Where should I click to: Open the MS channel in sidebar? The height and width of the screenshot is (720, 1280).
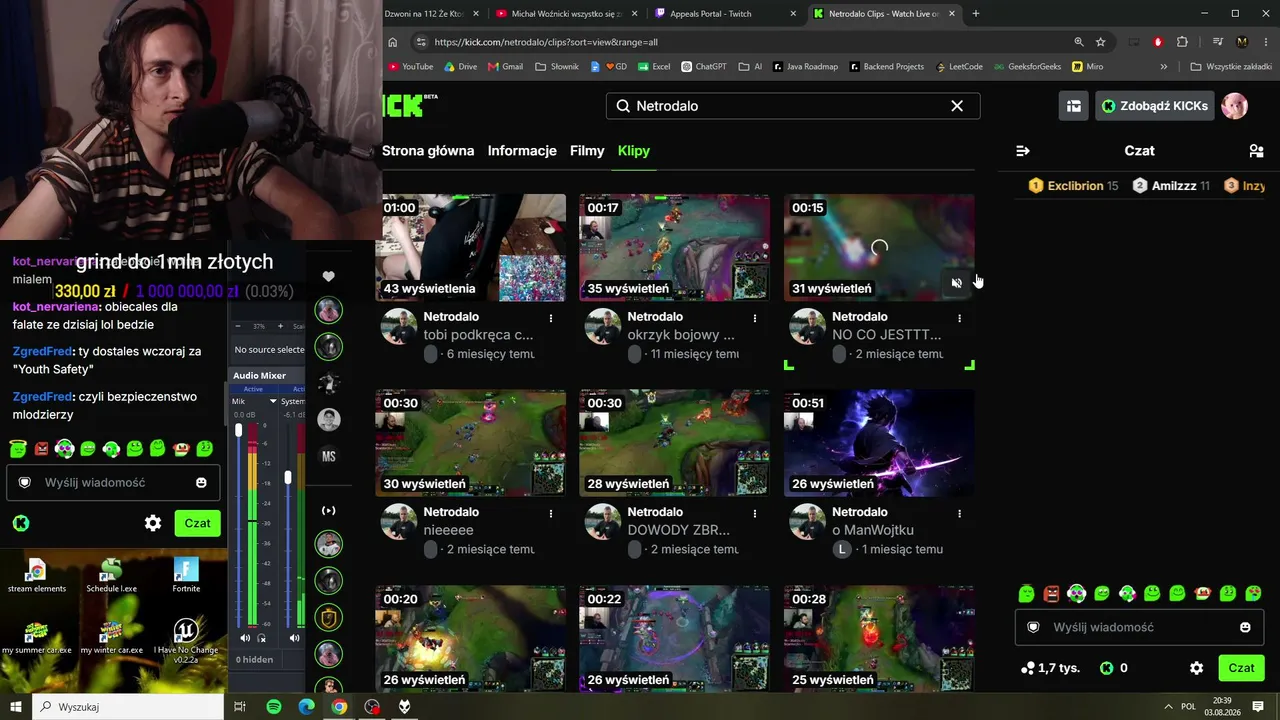pos(329,456)
